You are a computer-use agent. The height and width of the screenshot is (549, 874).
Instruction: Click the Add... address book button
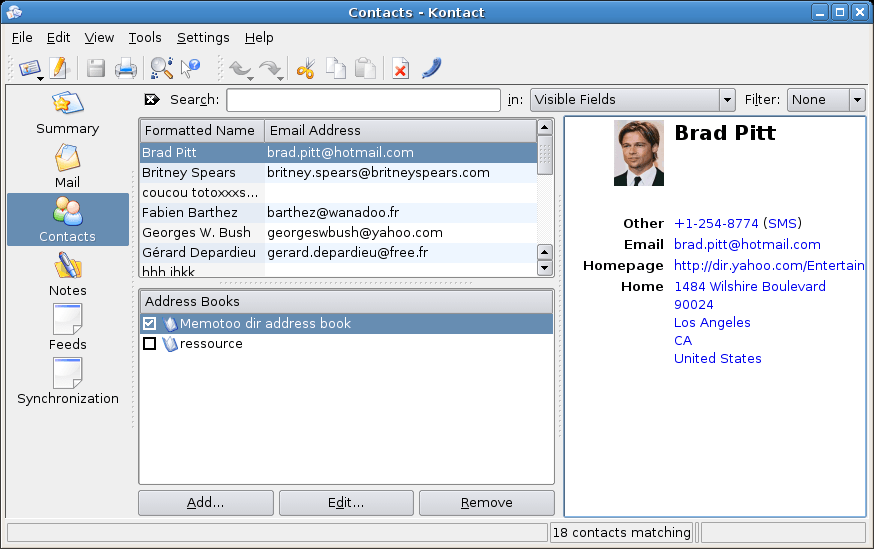pos(206,503)
